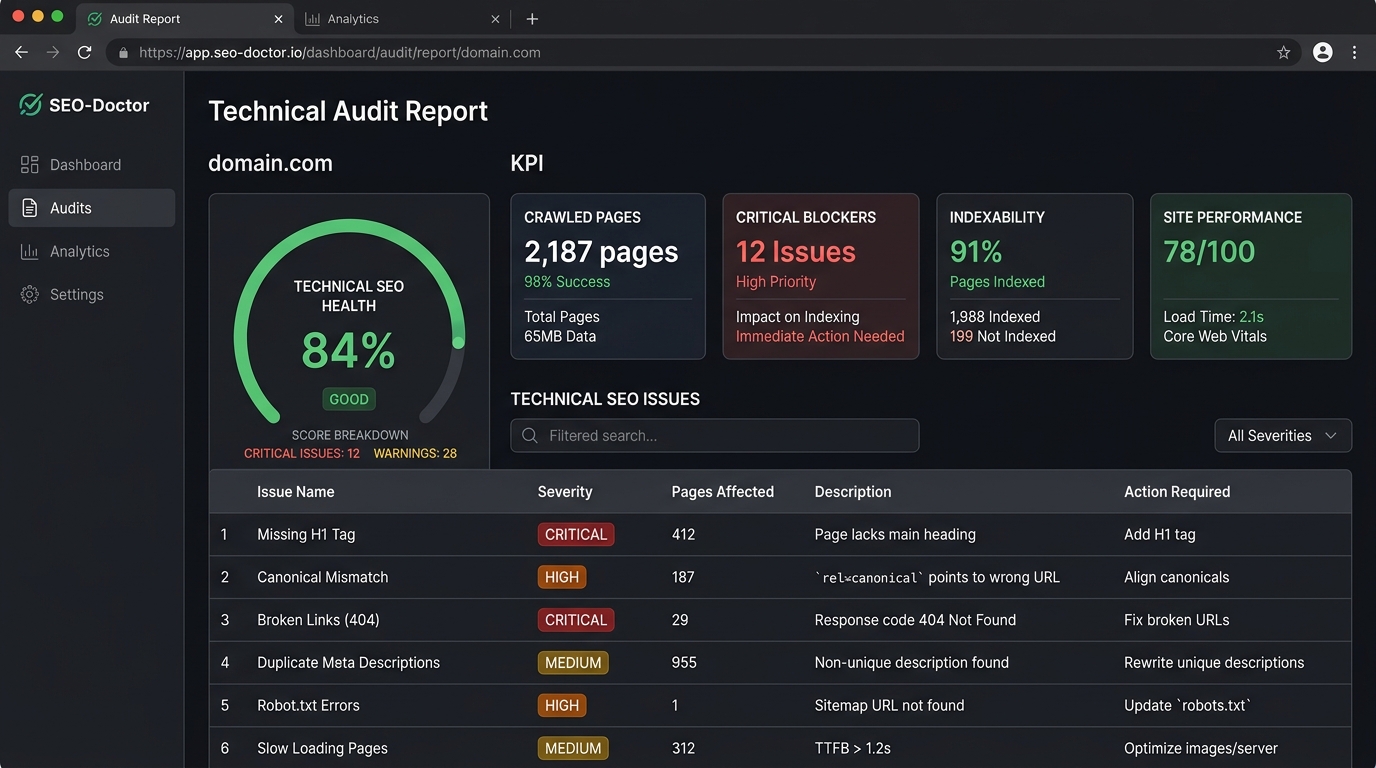This screenshot has height=768, width=1376.
Task: Click the magnifier icon in search field
Action: (x=530, y=436)
